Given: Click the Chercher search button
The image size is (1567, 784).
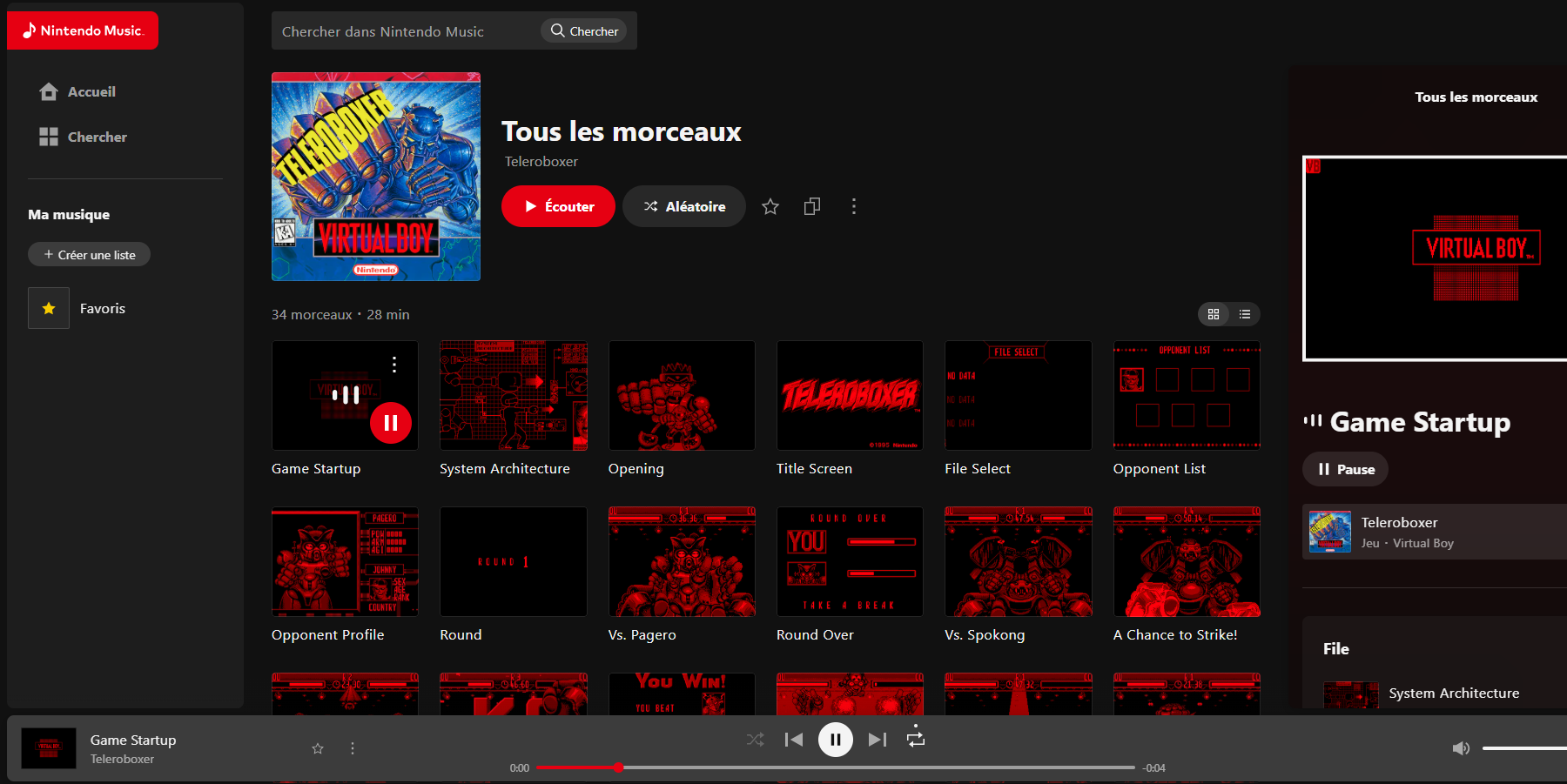Looking at the screenshot, I should pyautogui.click(x=584, y=31).
